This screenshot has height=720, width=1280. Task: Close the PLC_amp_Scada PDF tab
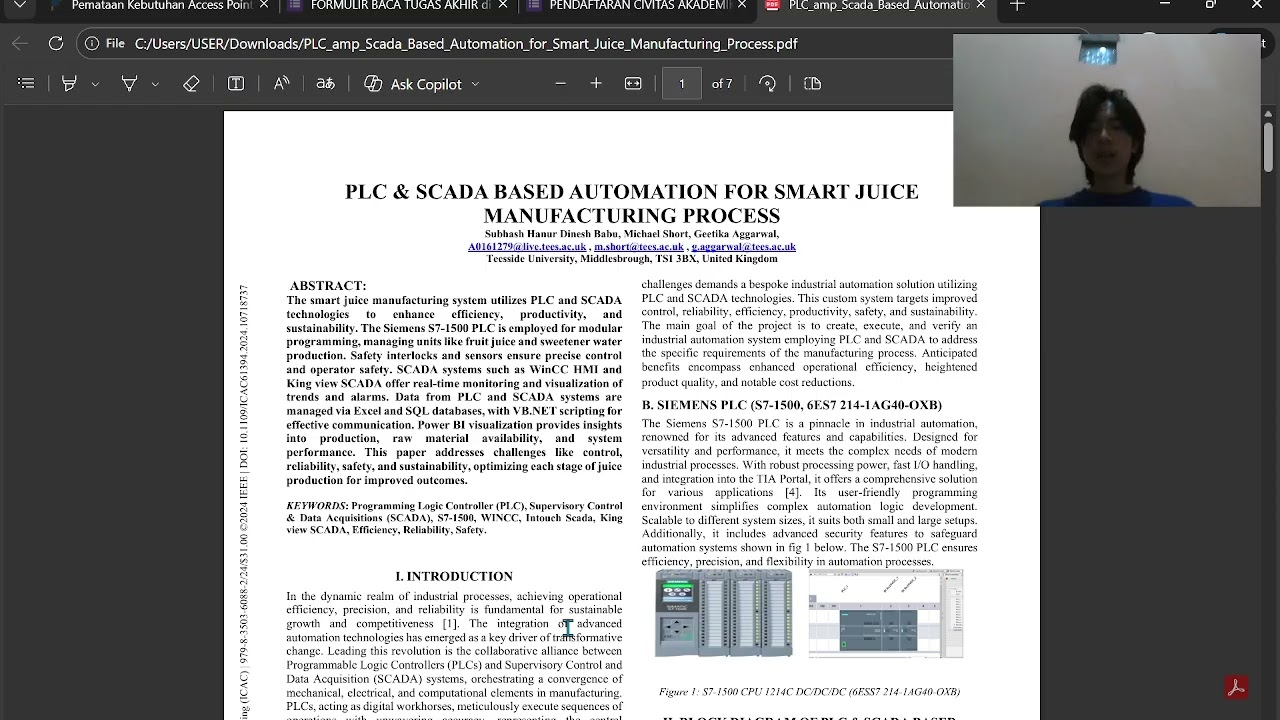click(981, 5)
